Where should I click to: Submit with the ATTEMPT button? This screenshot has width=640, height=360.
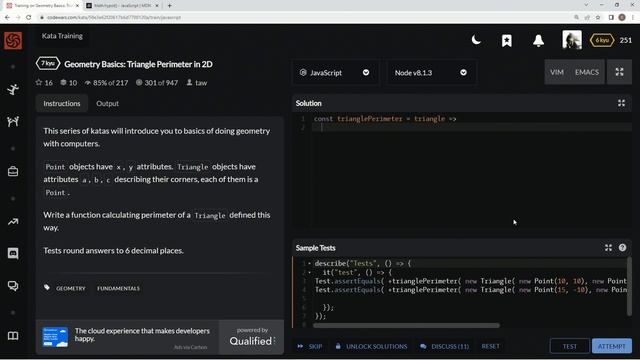[611, 346]
